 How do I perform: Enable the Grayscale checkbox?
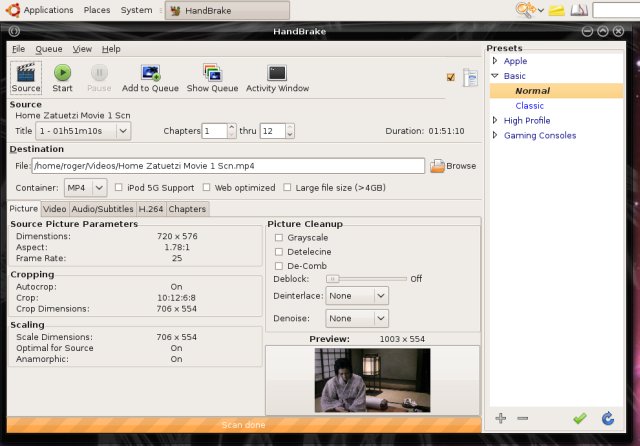(279, 237)
